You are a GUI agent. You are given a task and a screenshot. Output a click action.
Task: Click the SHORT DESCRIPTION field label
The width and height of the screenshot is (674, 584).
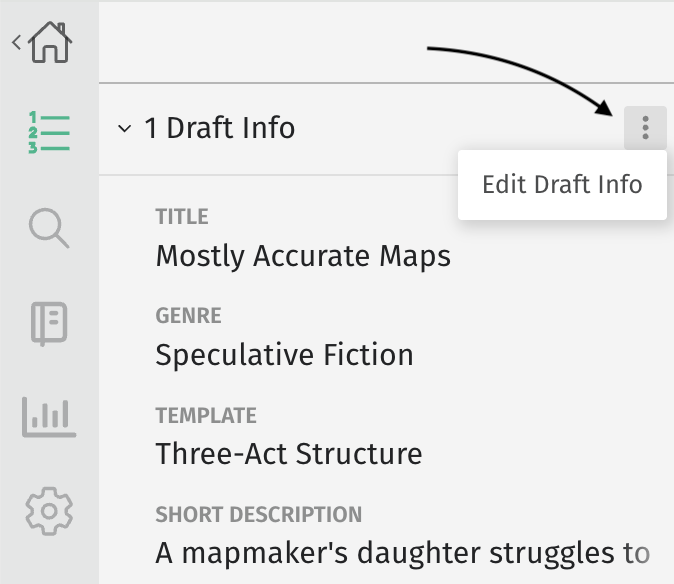258,514
